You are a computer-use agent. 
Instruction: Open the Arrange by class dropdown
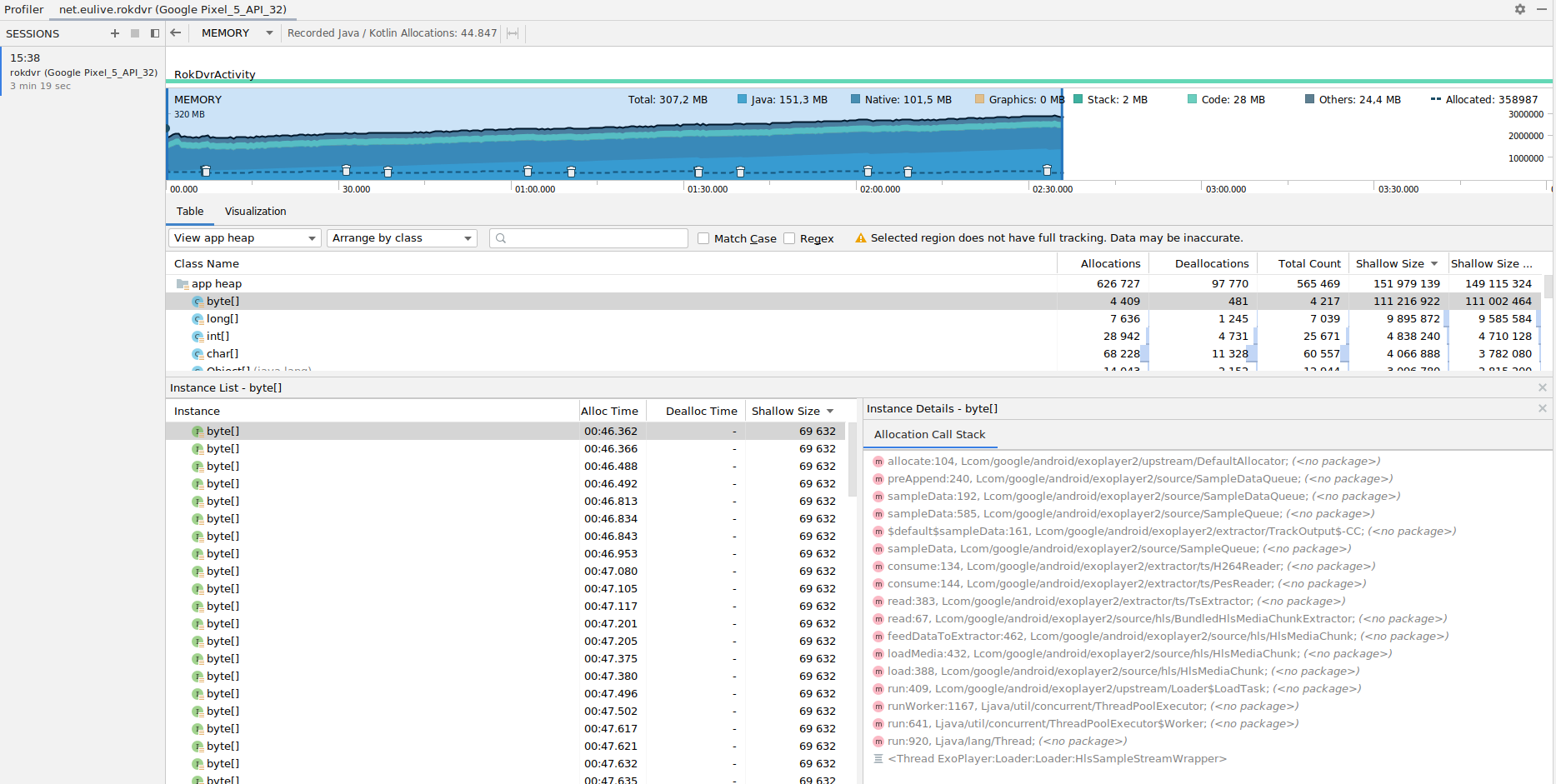402,238
